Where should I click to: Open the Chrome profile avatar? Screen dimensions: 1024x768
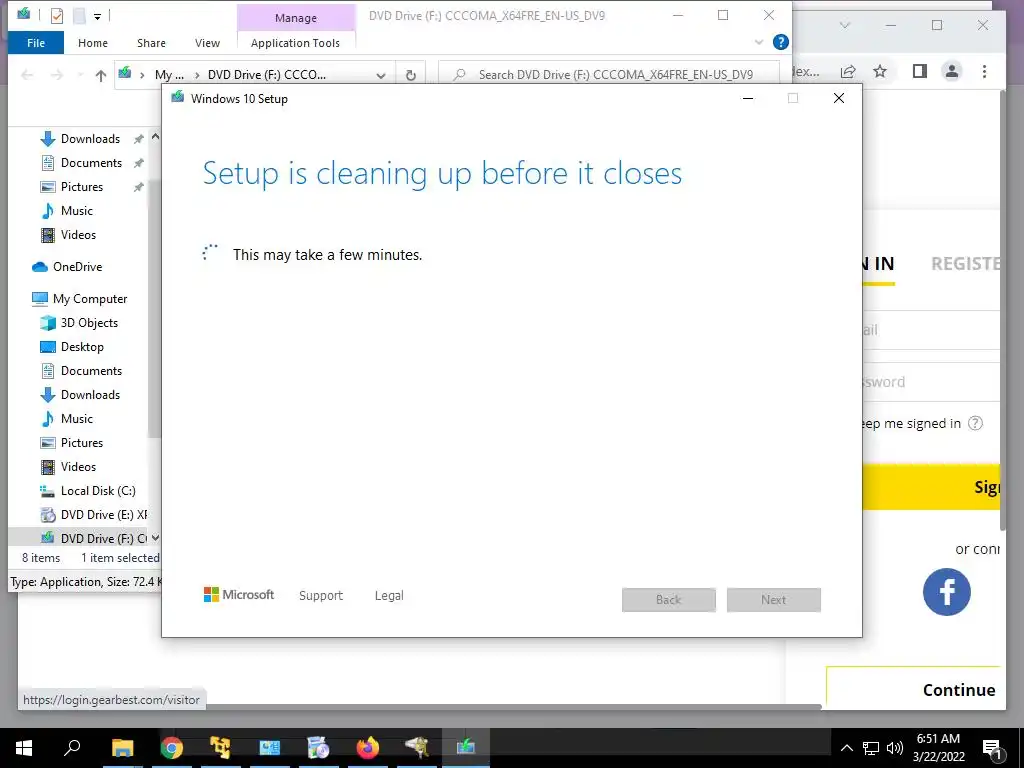[952, 71]
